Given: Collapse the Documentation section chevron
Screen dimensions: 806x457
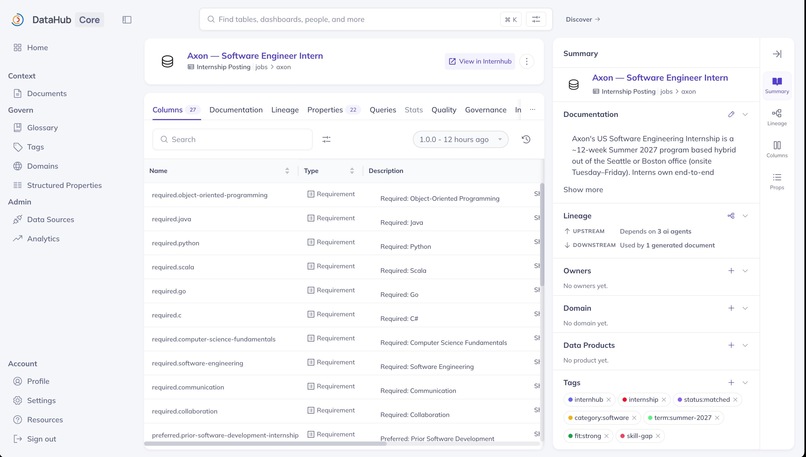Looking at the screenshot, I should coord(745,114).
